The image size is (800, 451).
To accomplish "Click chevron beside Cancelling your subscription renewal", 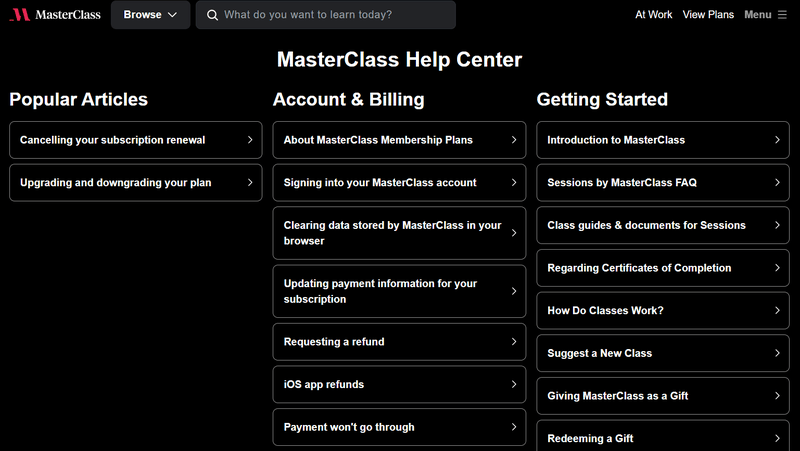I will (x=250, y=140).
